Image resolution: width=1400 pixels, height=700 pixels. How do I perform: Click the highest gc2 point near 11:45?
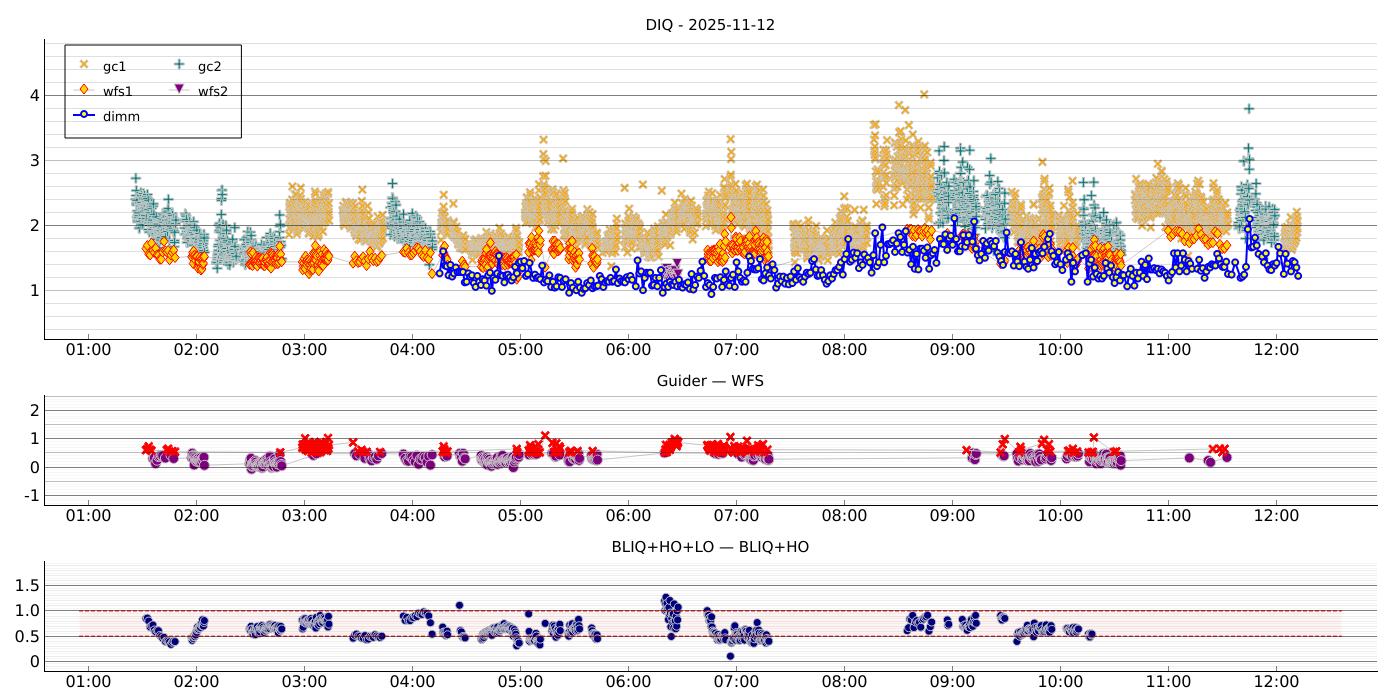coord(1248,109)
